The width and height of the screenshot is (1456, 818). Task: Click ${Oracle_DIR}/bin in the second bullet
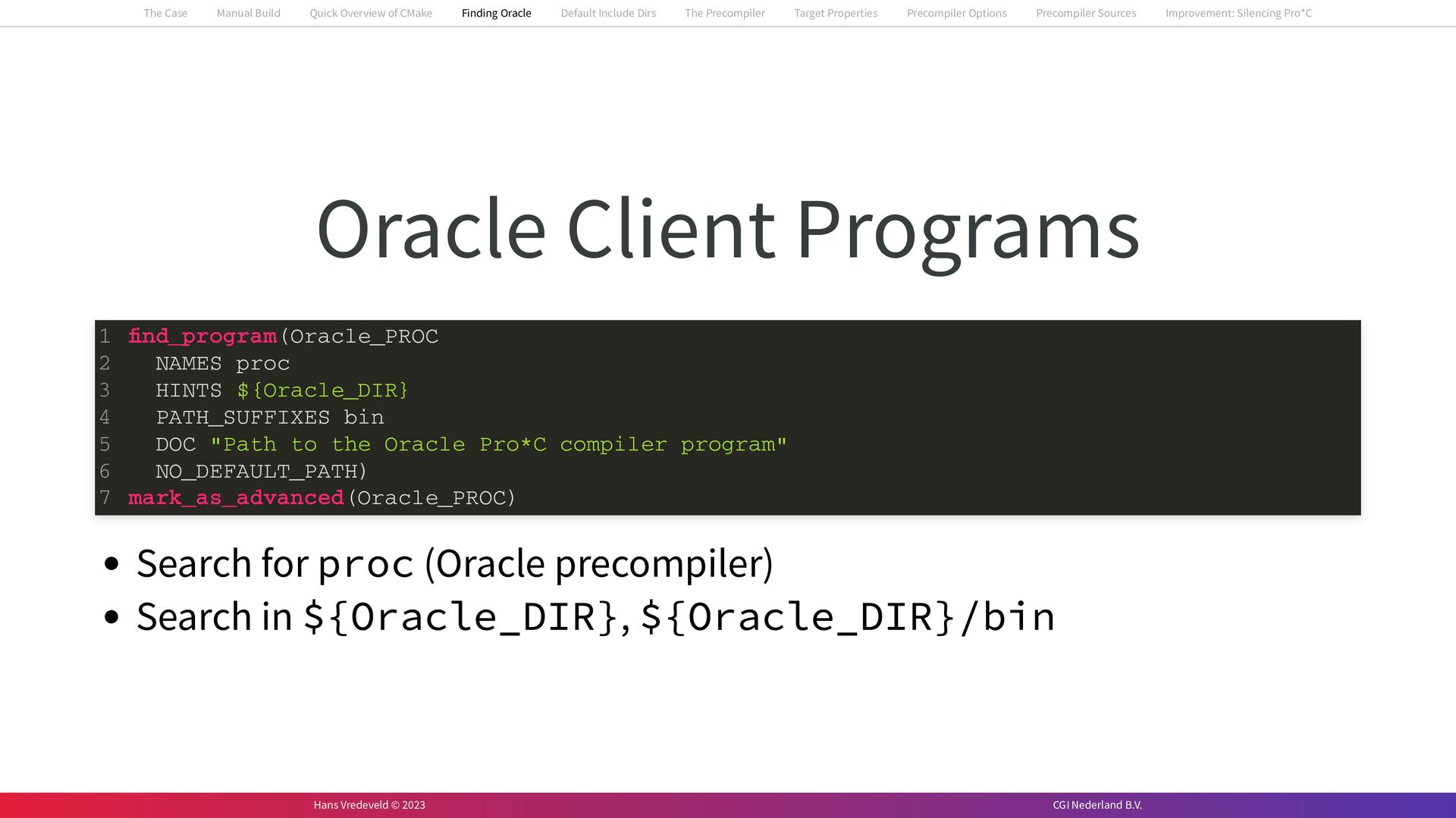[848, 616]
